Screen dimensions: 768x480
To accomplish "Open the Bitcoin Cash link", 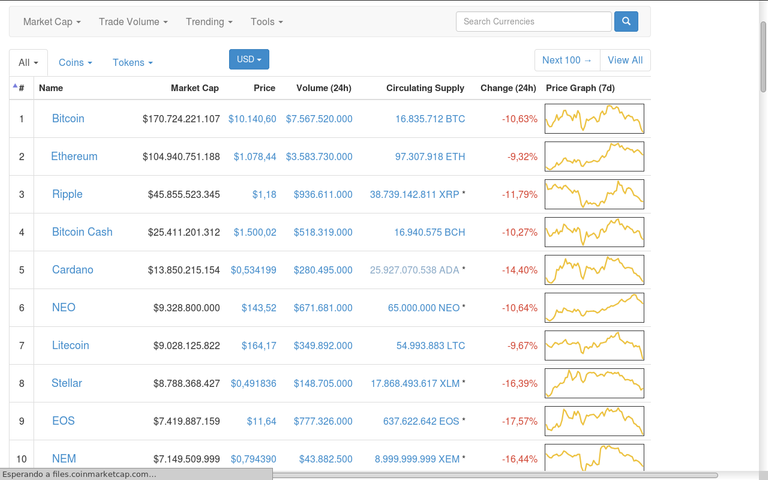I will click(82, 232).
